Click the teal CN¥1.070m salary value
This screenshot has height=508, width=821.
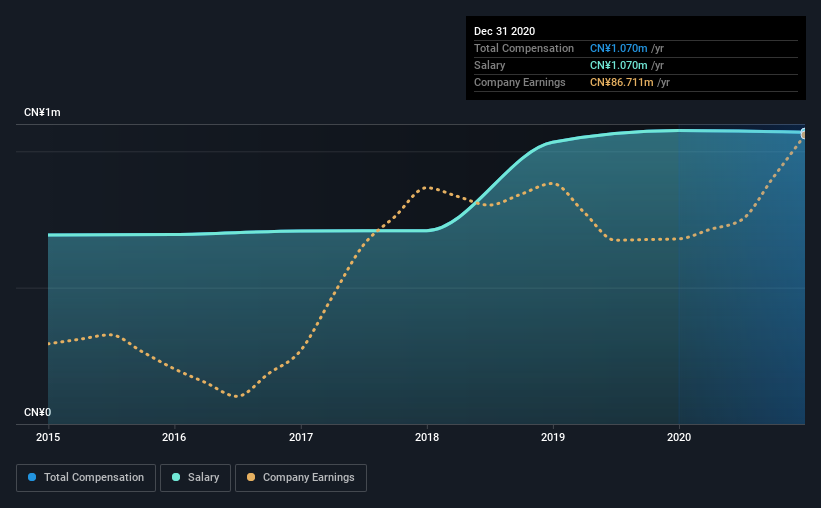[x=618, y=65]
